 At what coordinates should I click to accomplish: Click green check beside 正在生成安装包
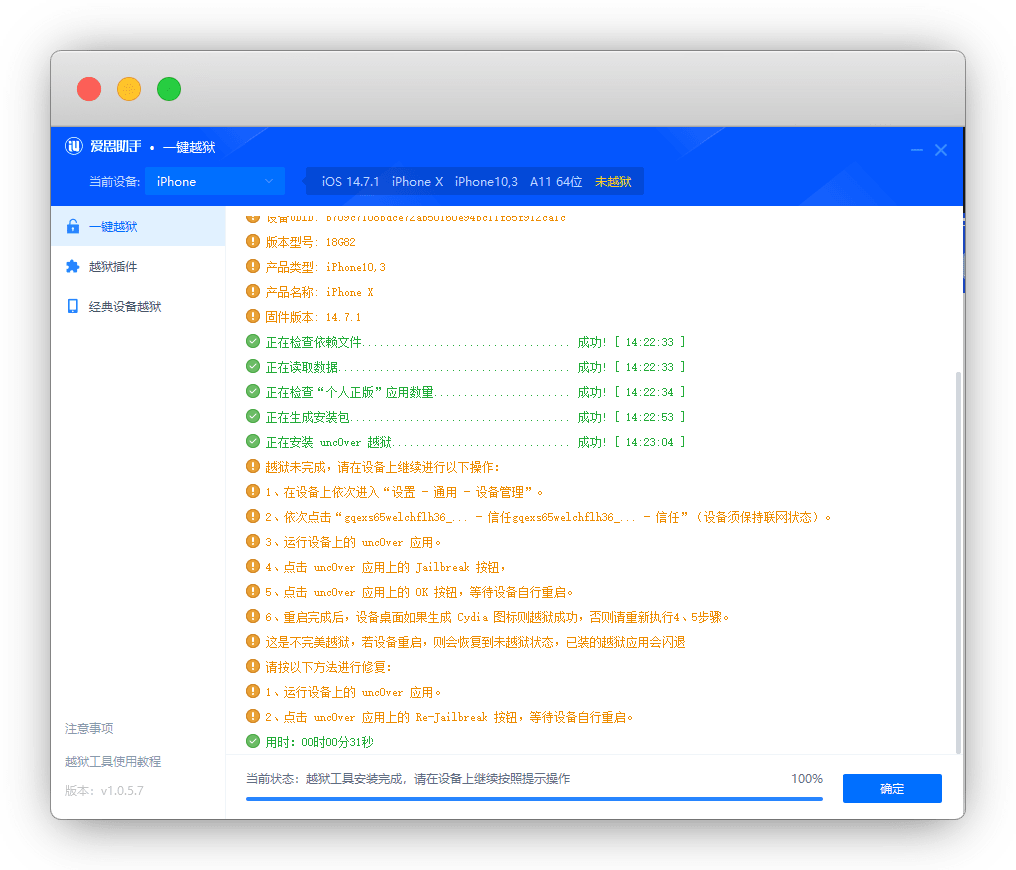click(x=253, y=417)
